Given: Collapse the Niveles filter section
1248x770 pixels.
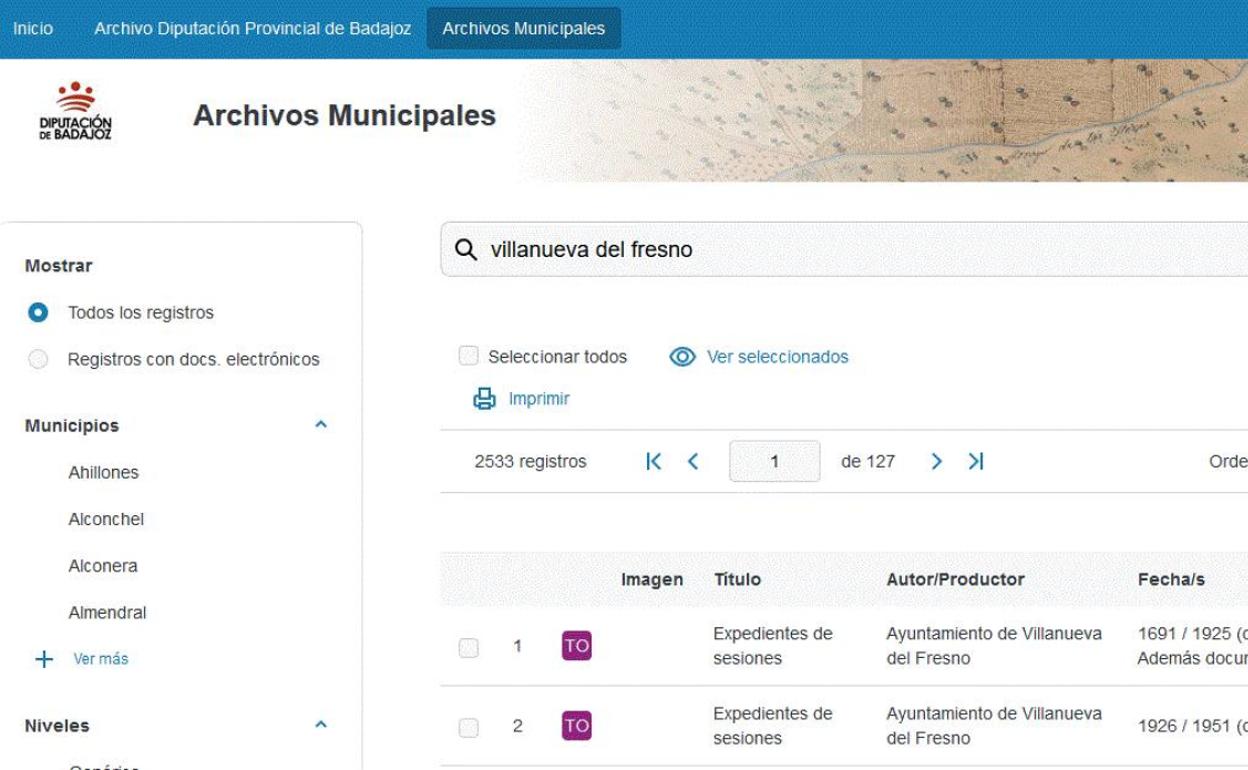Looking at the screenshot, I should coord(321,724).
